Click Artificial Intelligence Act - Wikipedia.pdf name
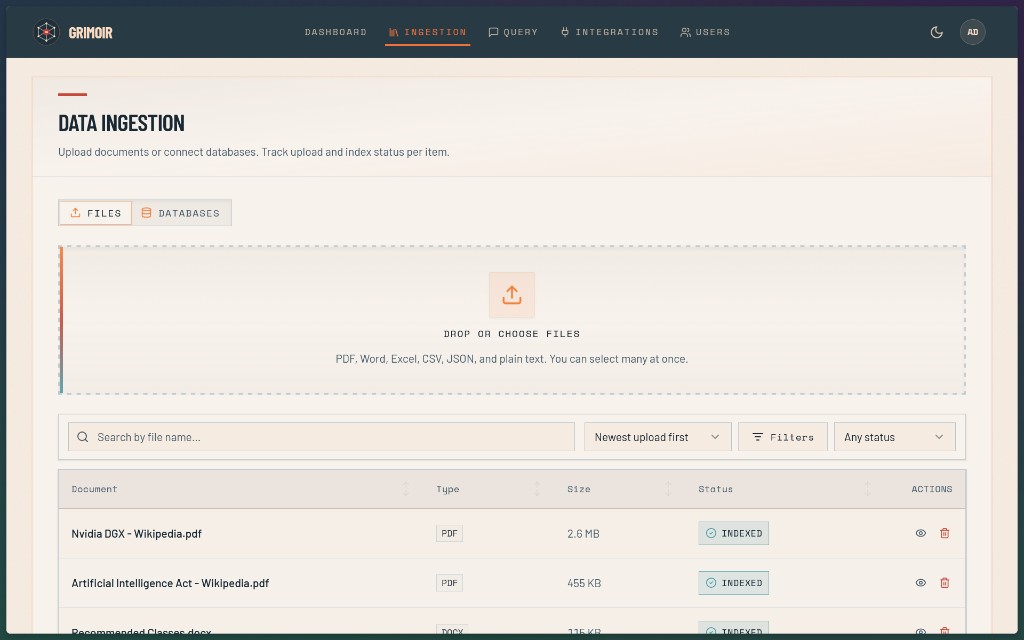The height and width of the screenshot is (640, 1024). point(170,583)
